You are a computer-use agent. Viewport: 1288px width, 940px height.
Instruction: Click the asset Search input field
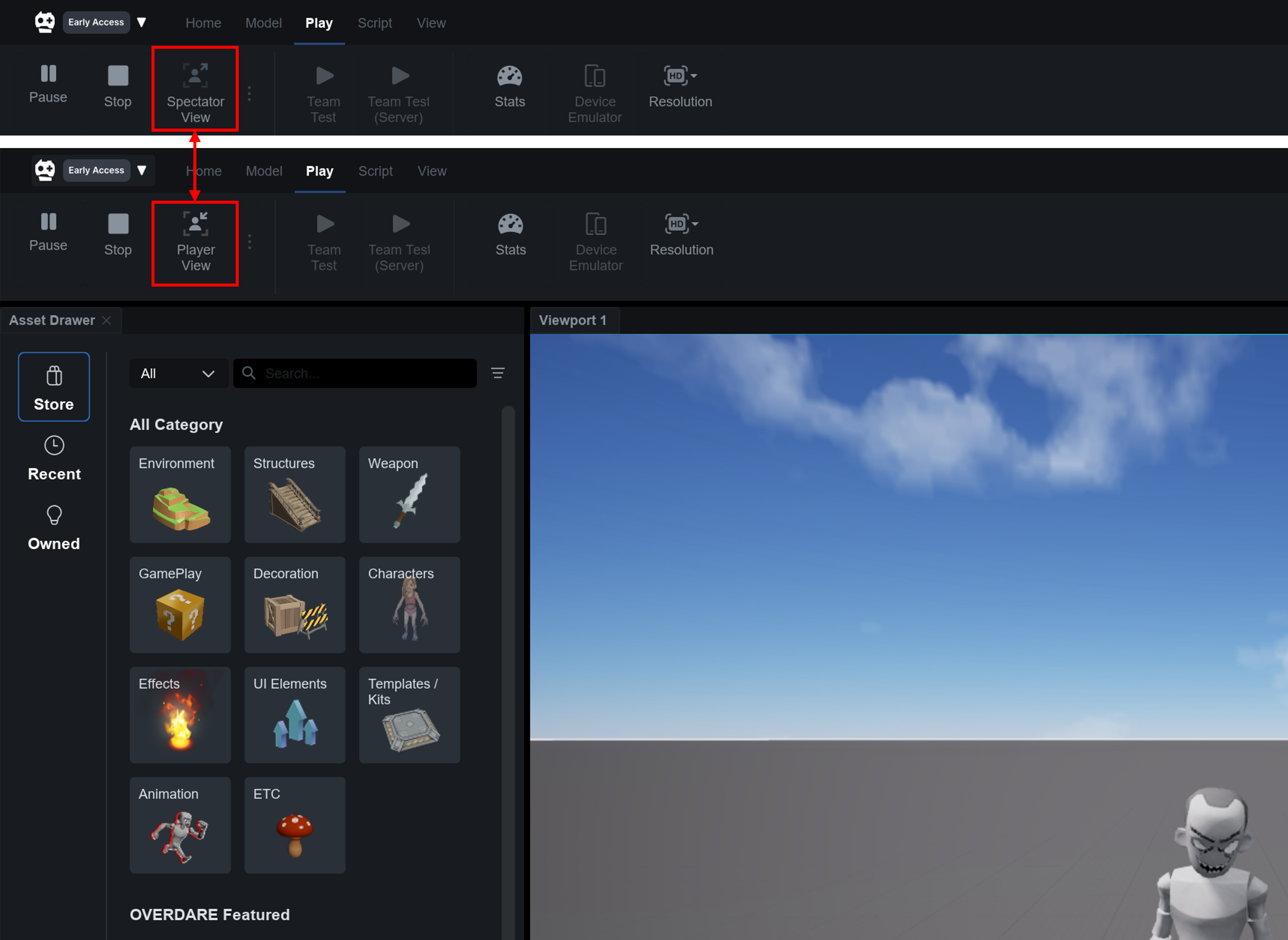tap(364, 373)
